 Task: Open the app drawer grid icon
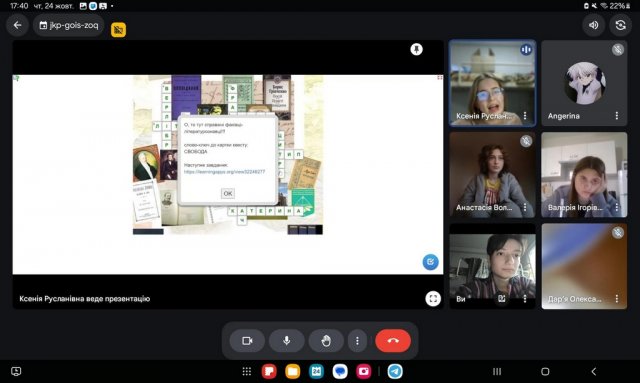(x=247, y=371)
